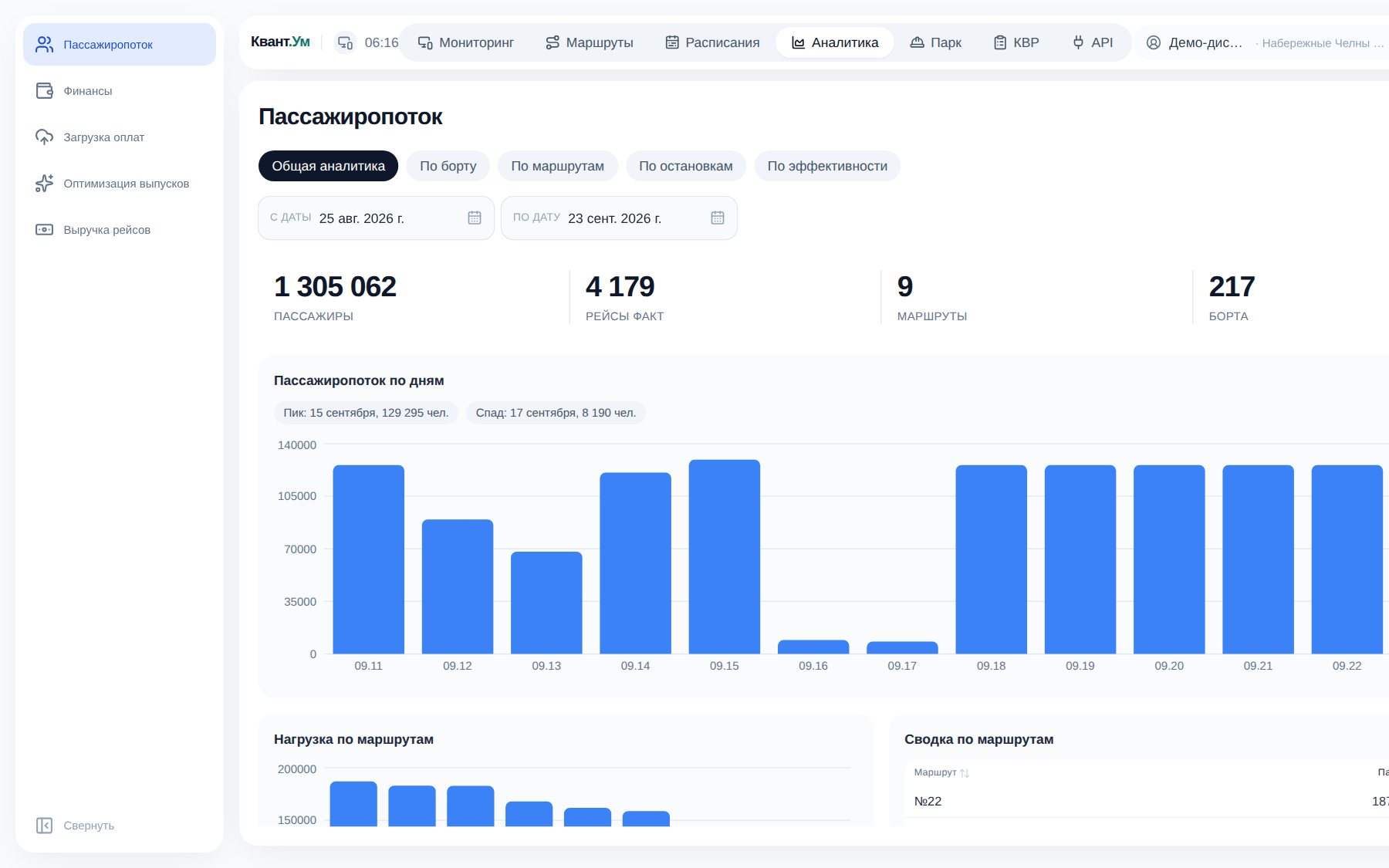The image size is (1389, 868).
Task: Select the По остановкам tab
Action: tap(685, 166)
